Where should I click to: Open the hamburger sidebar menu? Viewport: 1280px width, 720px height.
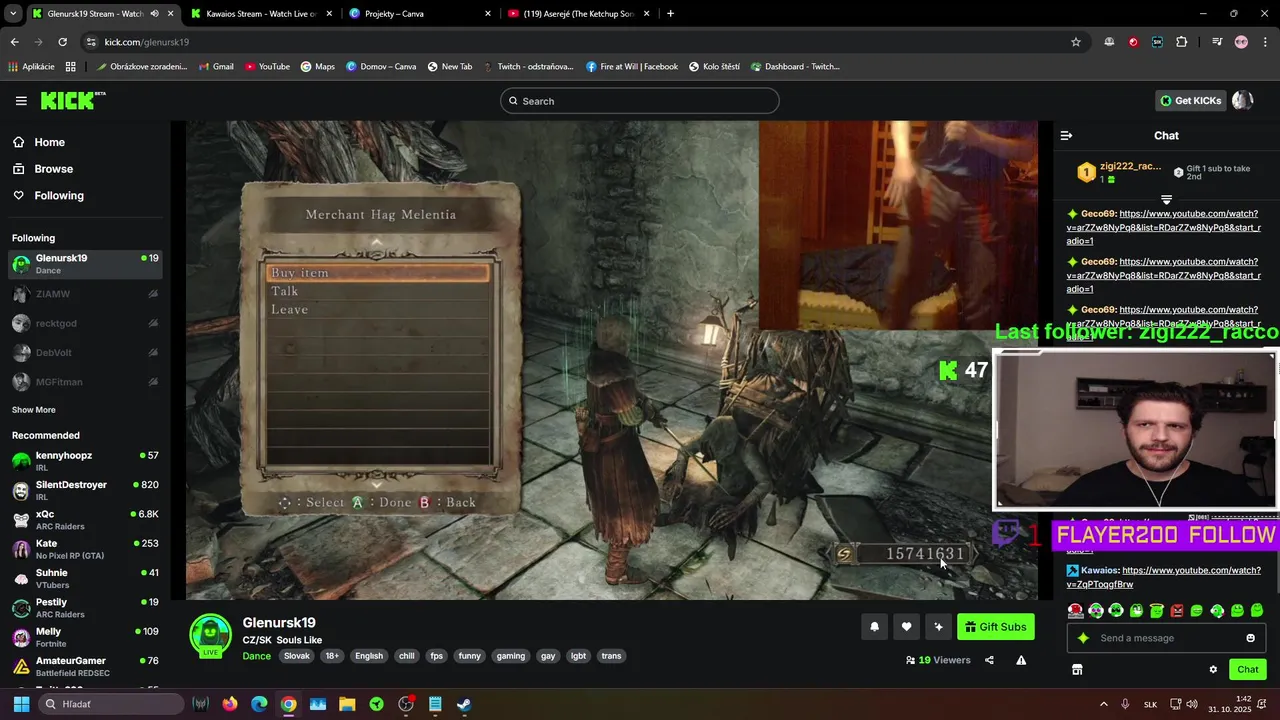[x=21, y=100]
